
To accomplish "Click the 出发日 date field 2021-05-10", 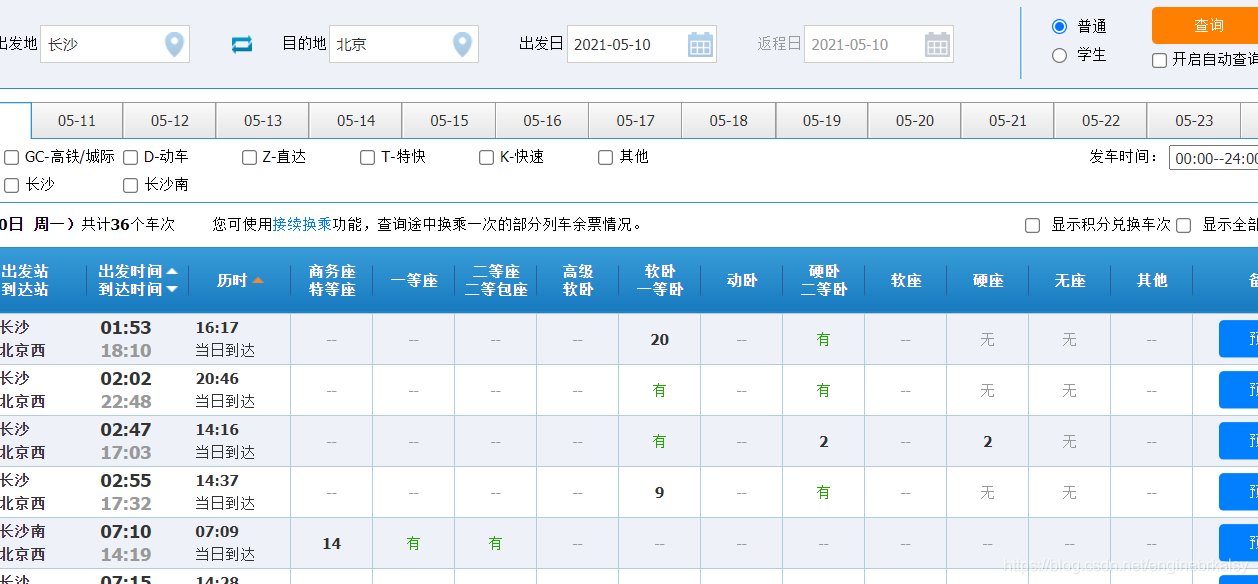I will pos(641,44).
